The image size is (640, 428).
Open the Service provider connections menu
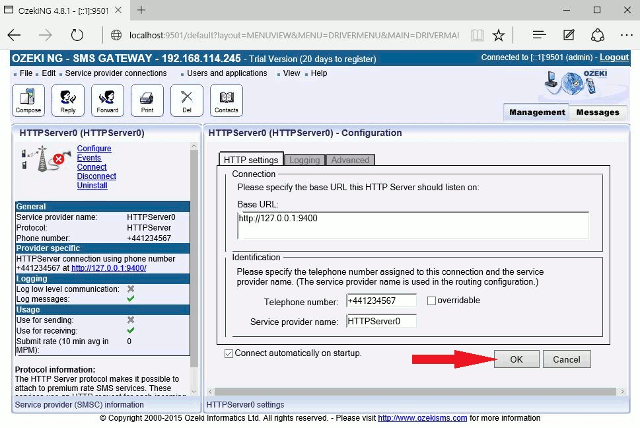click(x=116, y=73)
